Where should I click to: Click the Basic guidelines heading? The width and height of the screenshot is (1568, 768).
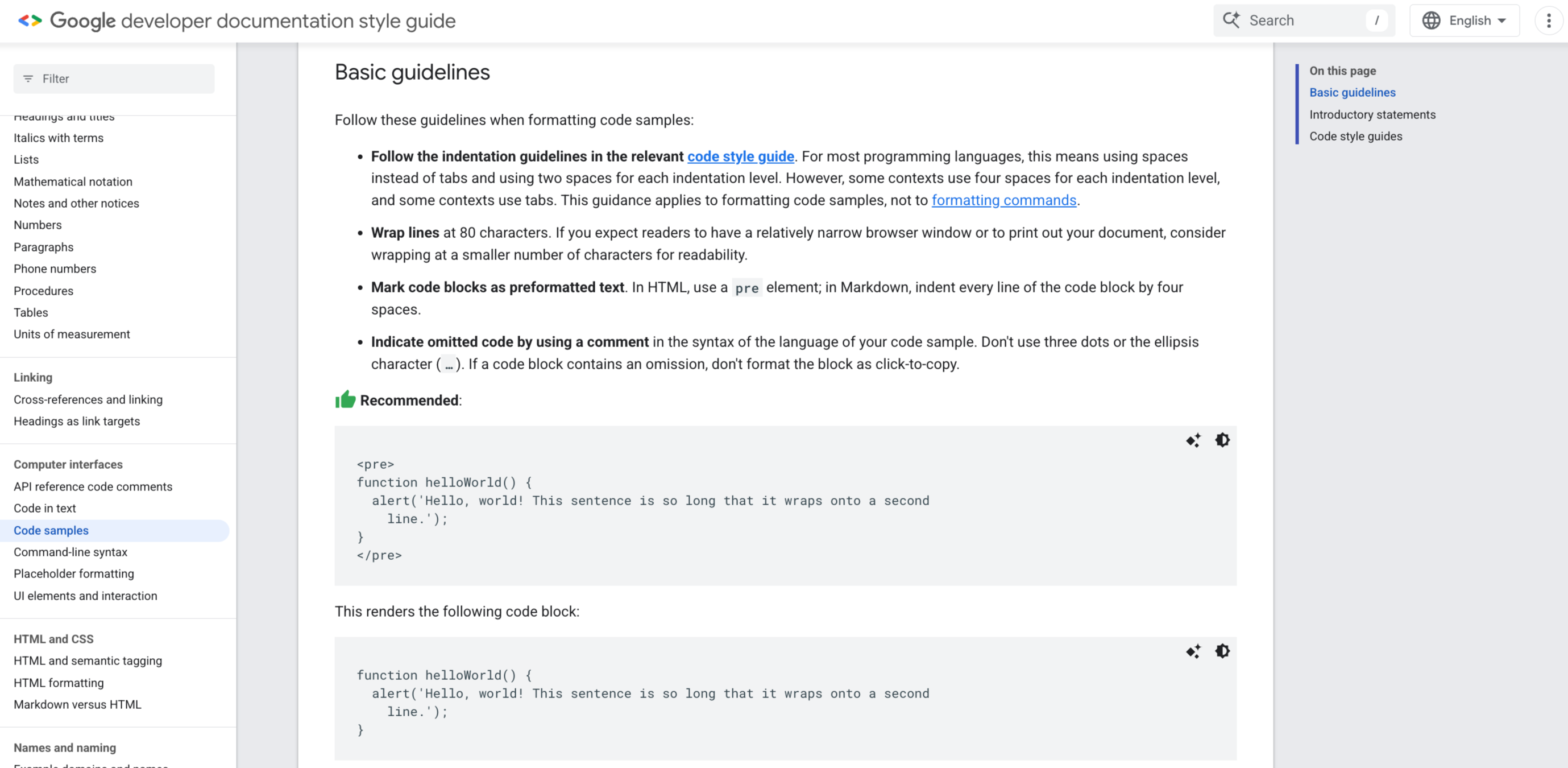(412, 72)
